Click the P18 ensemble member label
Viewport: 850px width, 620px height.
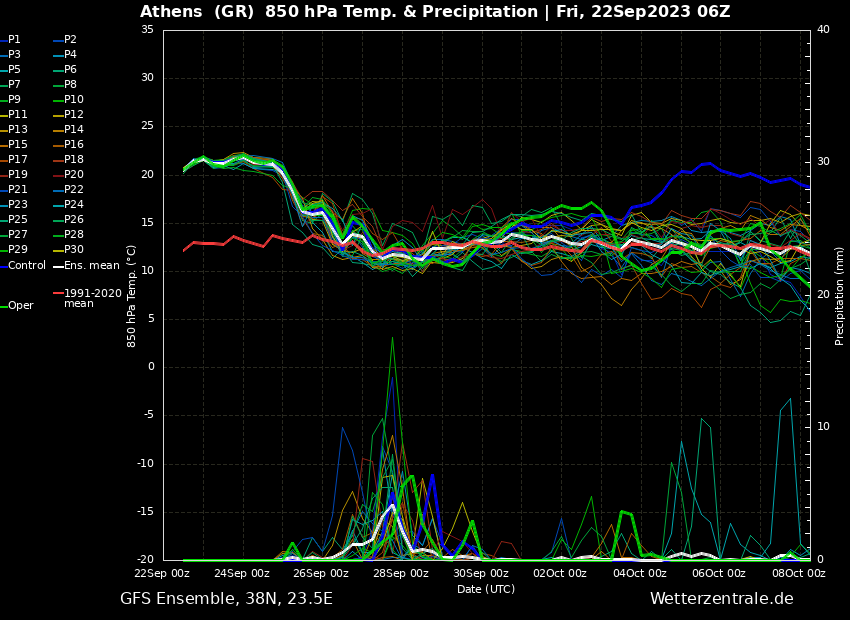coord(74,160)
